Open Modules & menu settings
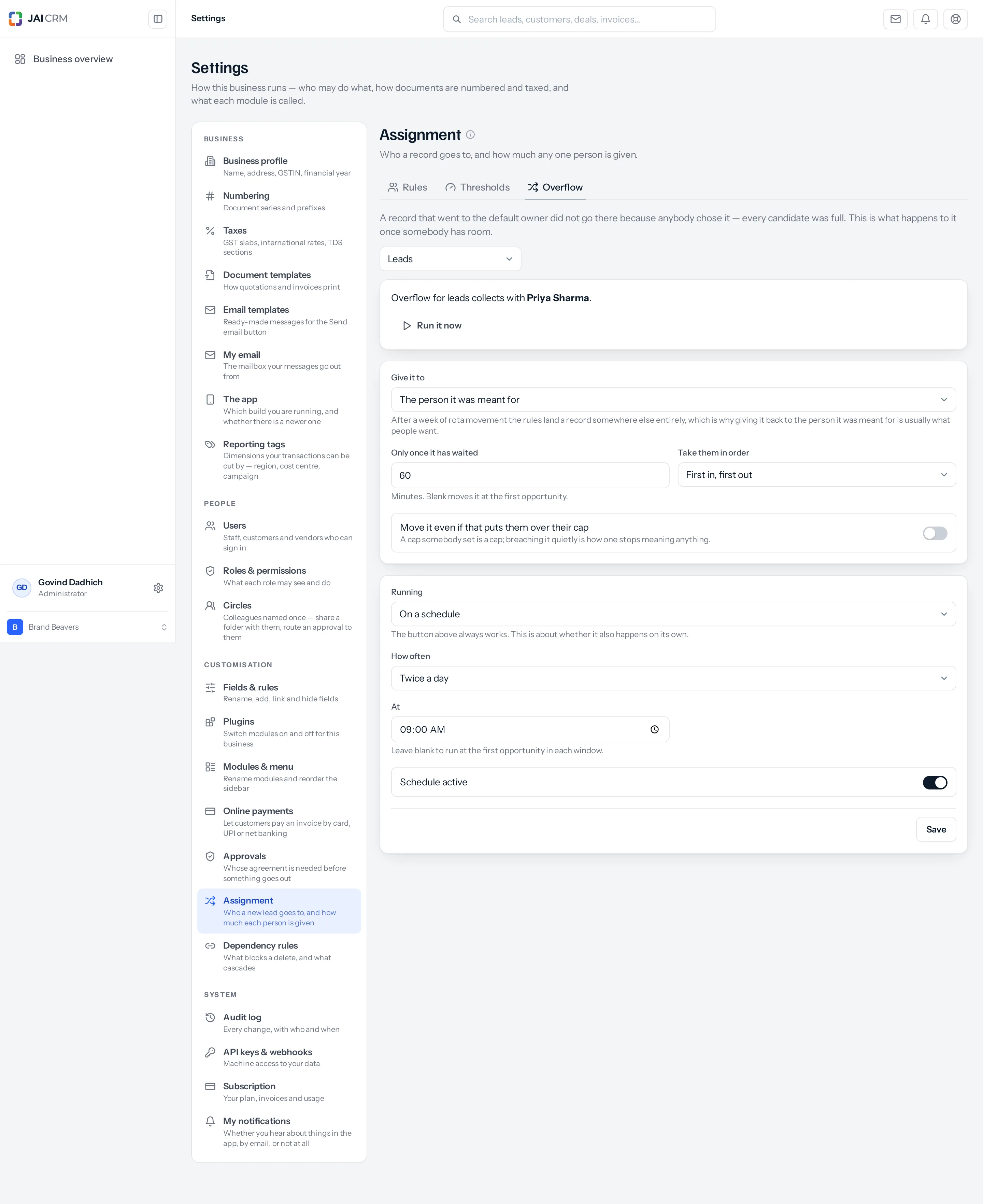 coord(279,777)
